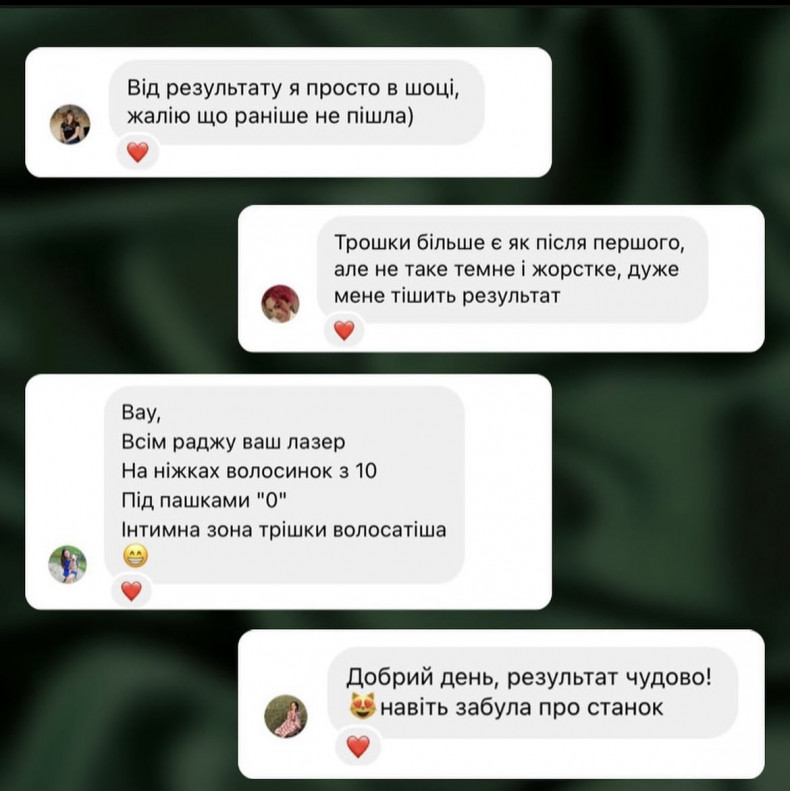
Task: Click heart reaction under 'Від результату' message
Action: coord(137,152)
